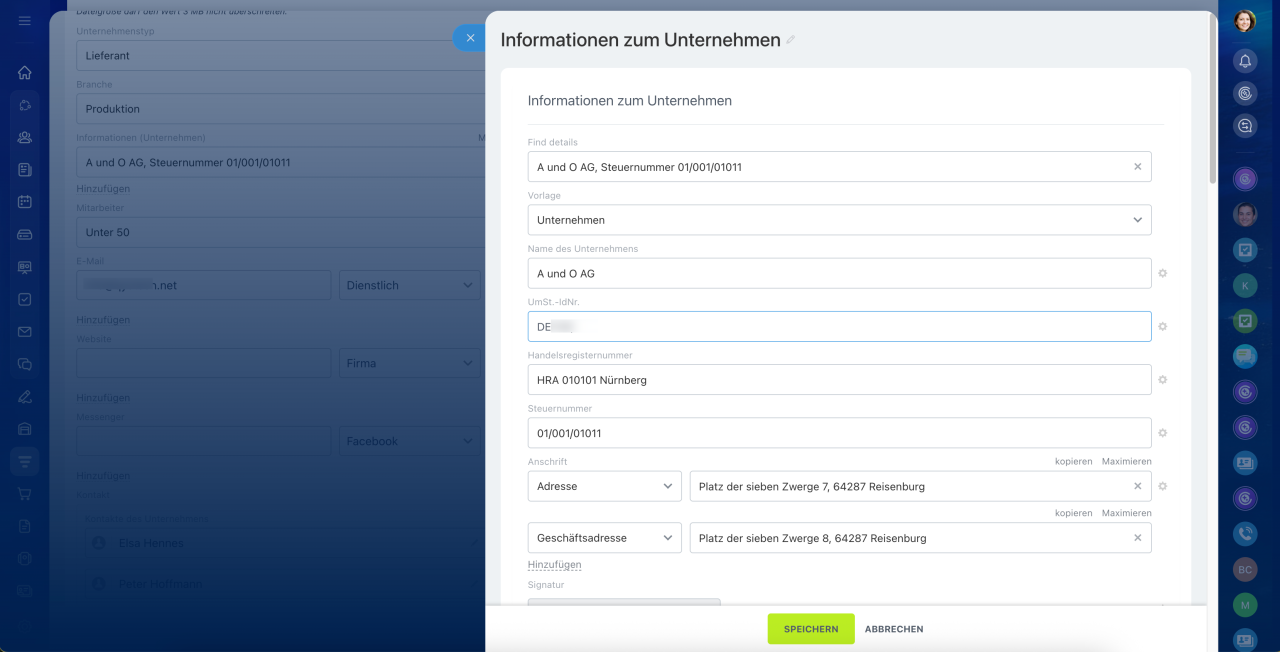Click the Abbrechen button

click(894, 629)
